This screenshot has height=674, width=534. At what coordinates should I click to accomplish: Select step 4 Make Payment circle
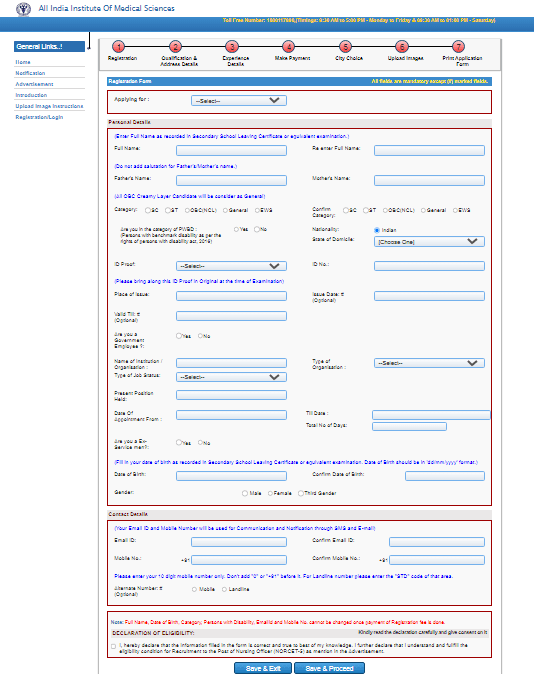(289, 46)
